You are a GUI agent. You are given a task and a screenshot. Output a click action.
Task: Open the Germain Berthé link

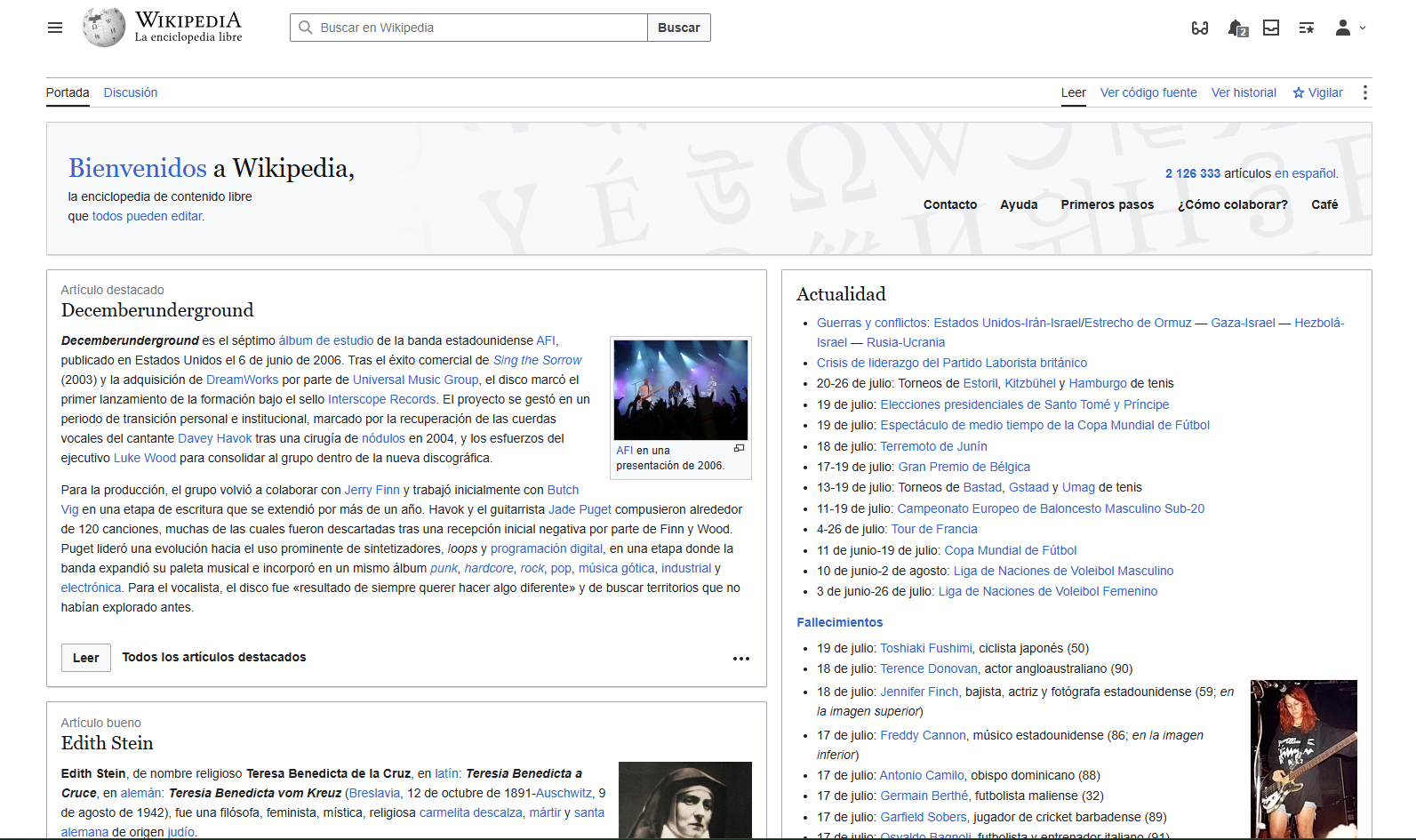click(x=924, y=796)
